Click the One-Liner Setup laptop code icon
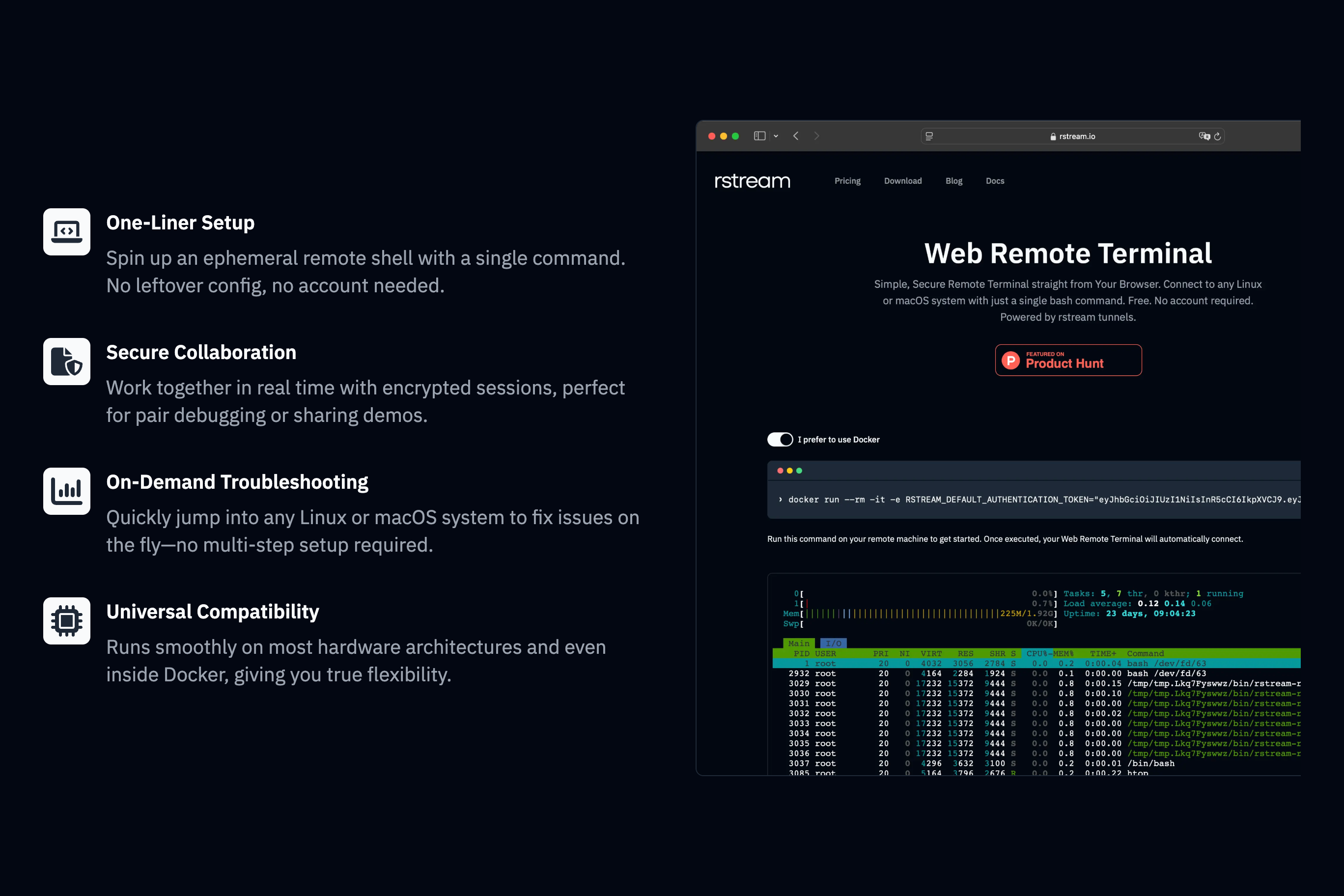1344x896 pixels. coord(67,231)
